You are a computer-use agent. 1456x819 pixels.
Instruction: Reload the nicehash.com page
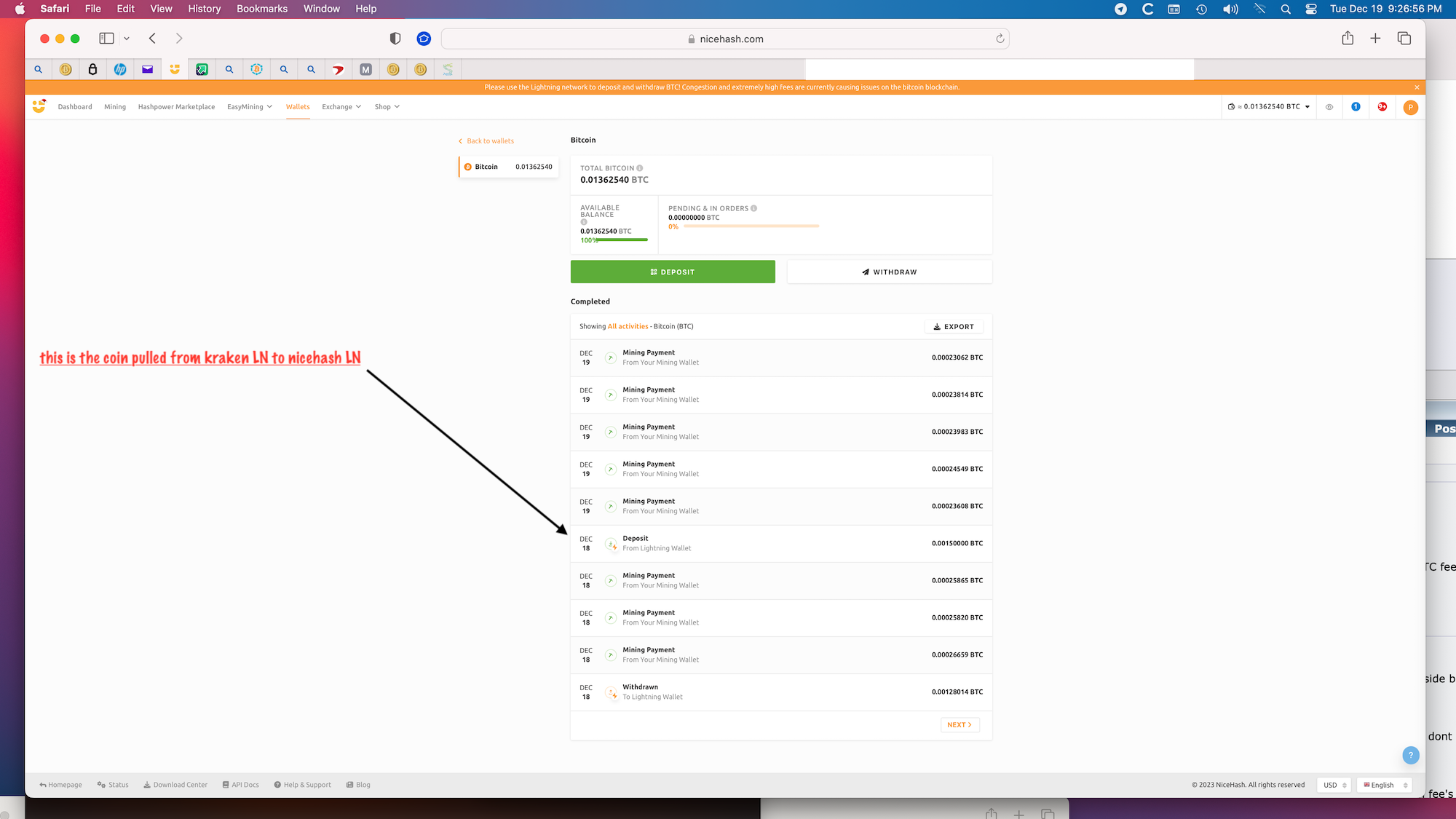[x=1000, y=39]
